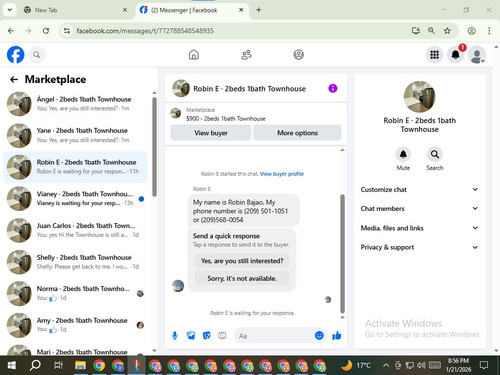
Task: Click Robin E's profile picture in right panel
Action: pyautogui.click(x=419, y=97)
